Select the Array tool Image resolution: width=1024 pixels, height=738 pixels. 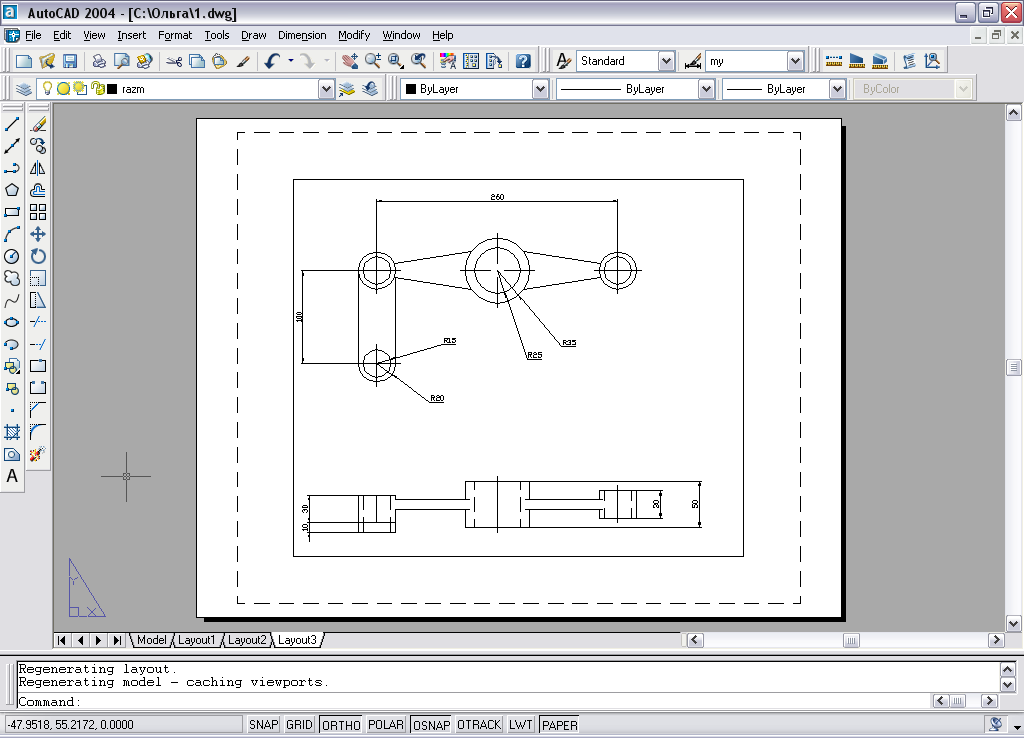point(38,212)
